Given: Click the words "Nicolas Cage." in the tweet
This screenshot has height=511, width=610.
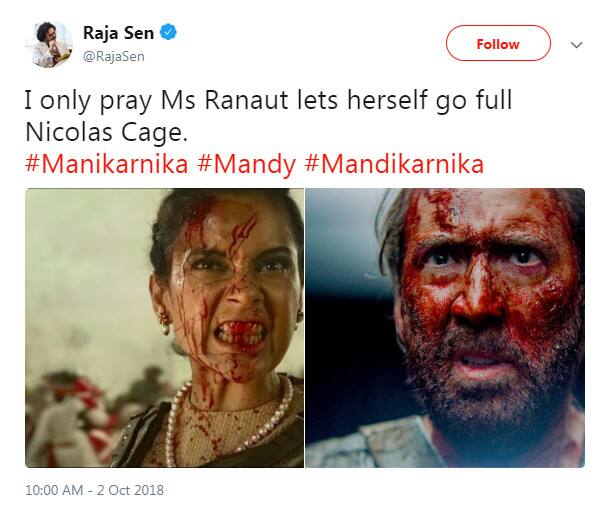Looking at the screenshot, I should click(x=92, y=134).
